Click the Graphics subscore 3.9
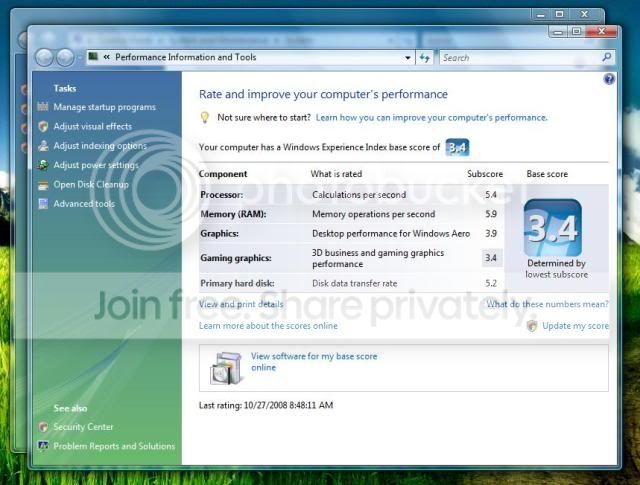The image size is (640, 485). 491,234
